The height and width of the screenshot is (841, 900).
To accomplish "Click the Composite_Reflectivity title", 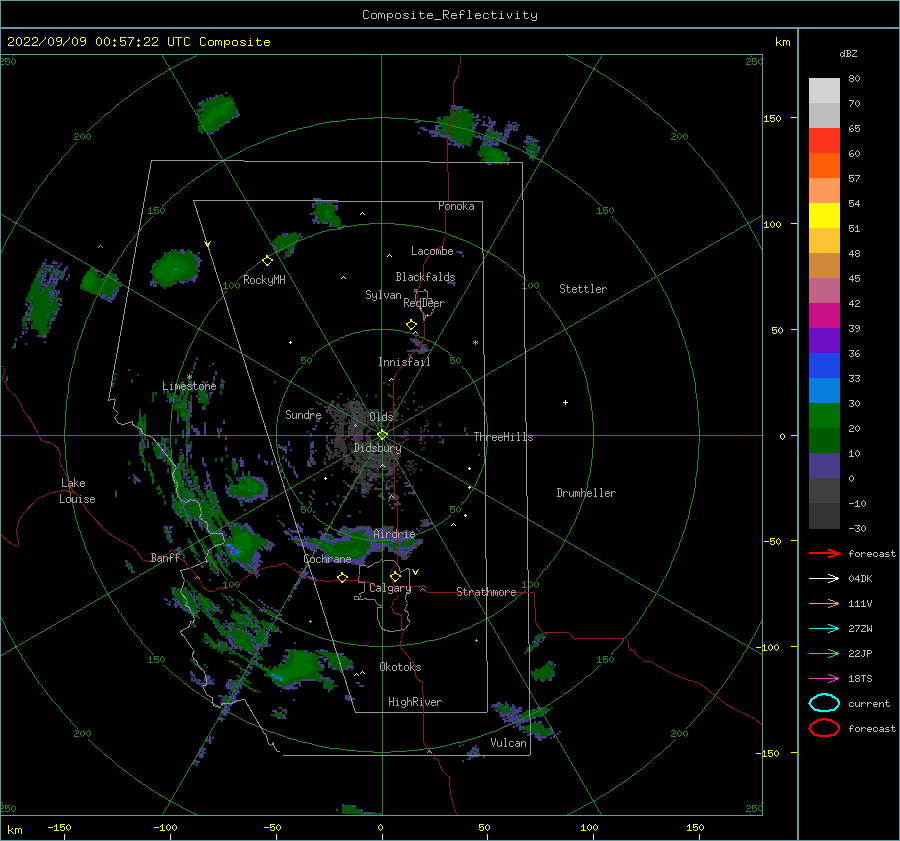I will tap(450, 15).
